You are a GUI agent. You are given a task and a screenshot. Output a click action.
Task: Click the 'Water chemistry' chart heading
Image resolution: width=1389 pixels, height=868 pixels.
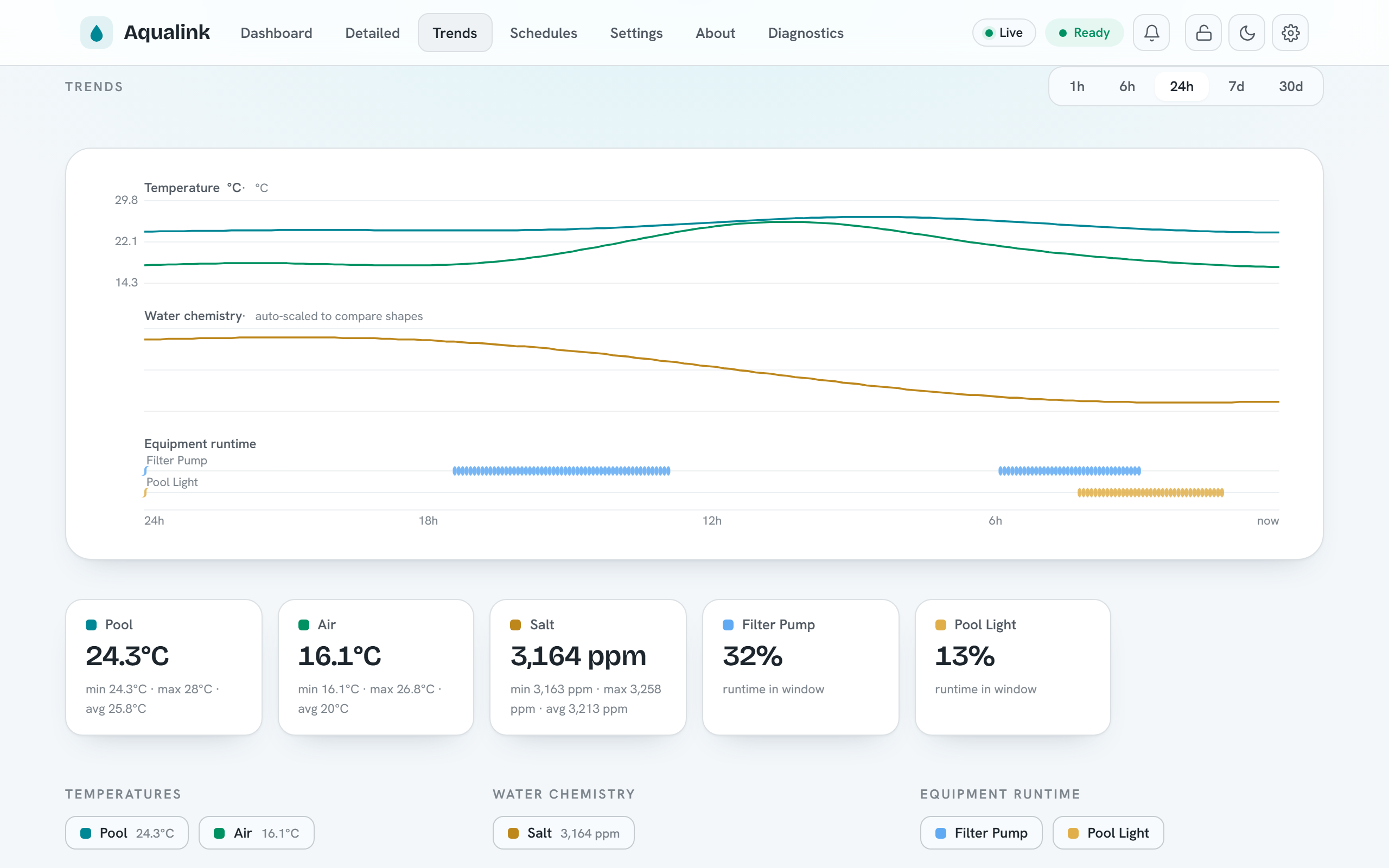[x=193, y=316]
